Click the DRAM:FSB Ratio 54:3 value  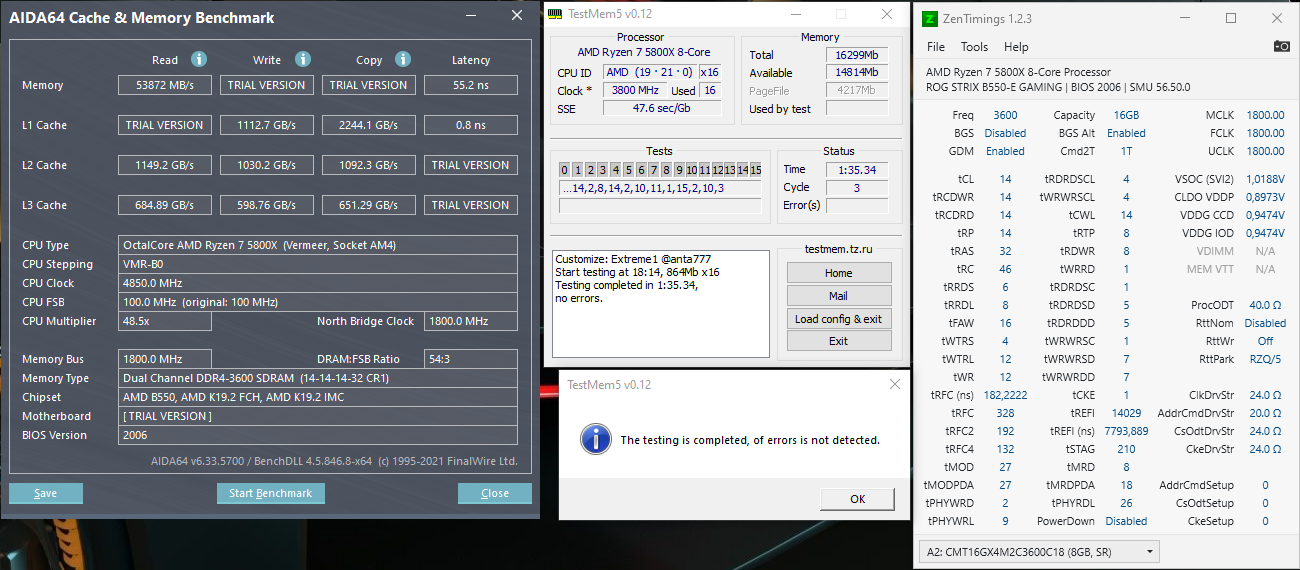(472, 359)
